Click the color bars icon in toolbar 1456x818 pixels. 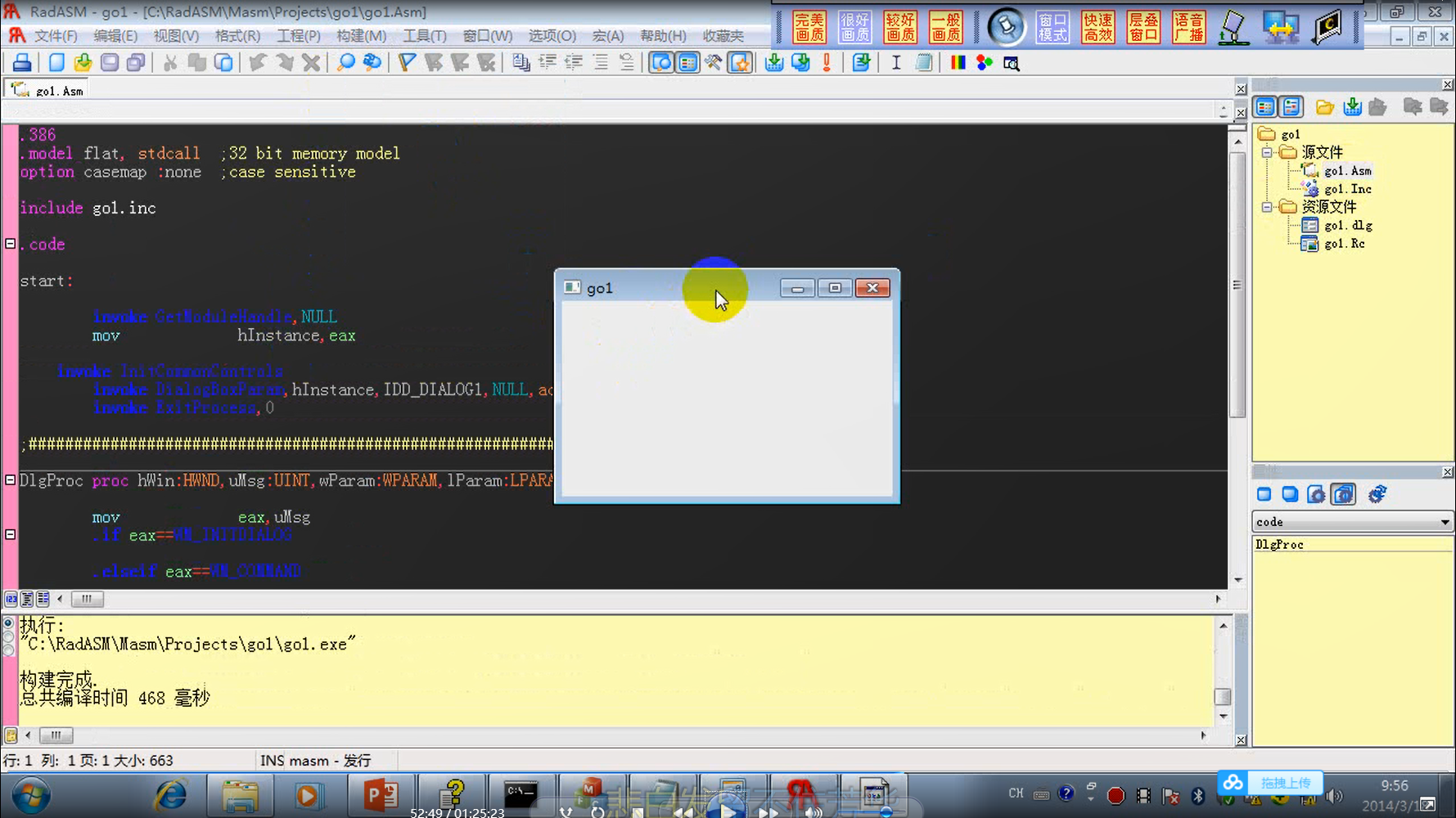[x=958, y=63]
